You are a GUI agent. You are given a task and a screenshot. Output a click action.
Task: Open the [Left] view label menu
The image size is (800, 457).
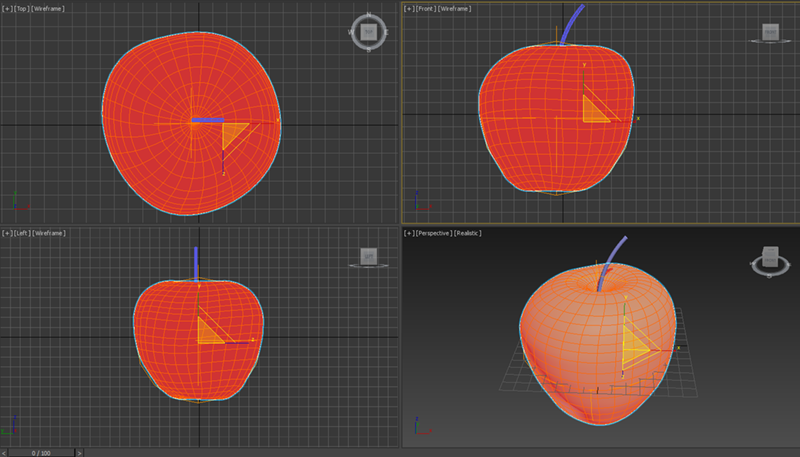pyautogui.click(x=22, y=233)
